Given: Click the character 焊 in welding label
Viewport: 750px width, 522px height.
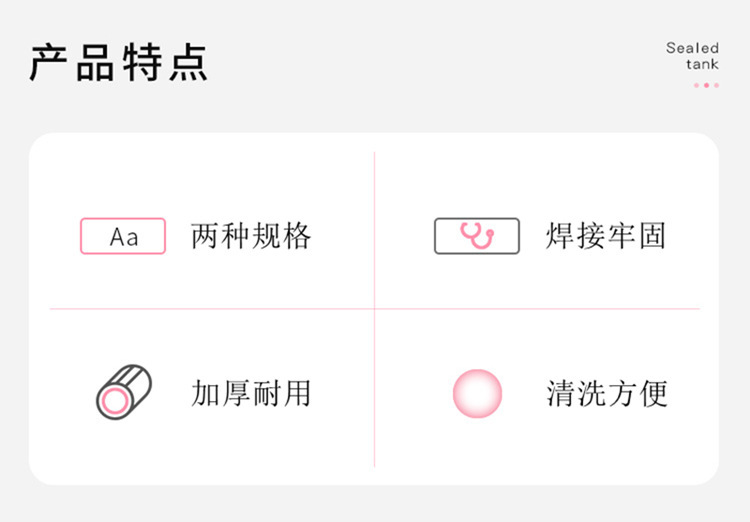Looking at the screenshot, I should [560, 236].
